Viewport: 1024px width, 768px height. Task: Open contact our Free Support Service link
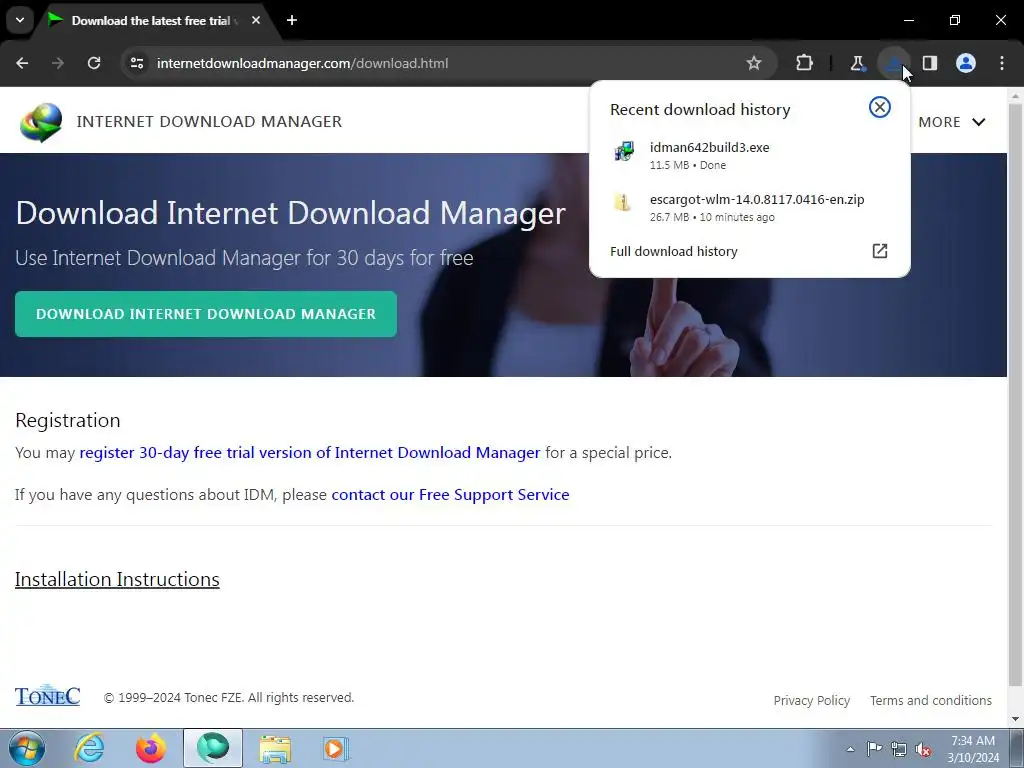tap(451, 494)
